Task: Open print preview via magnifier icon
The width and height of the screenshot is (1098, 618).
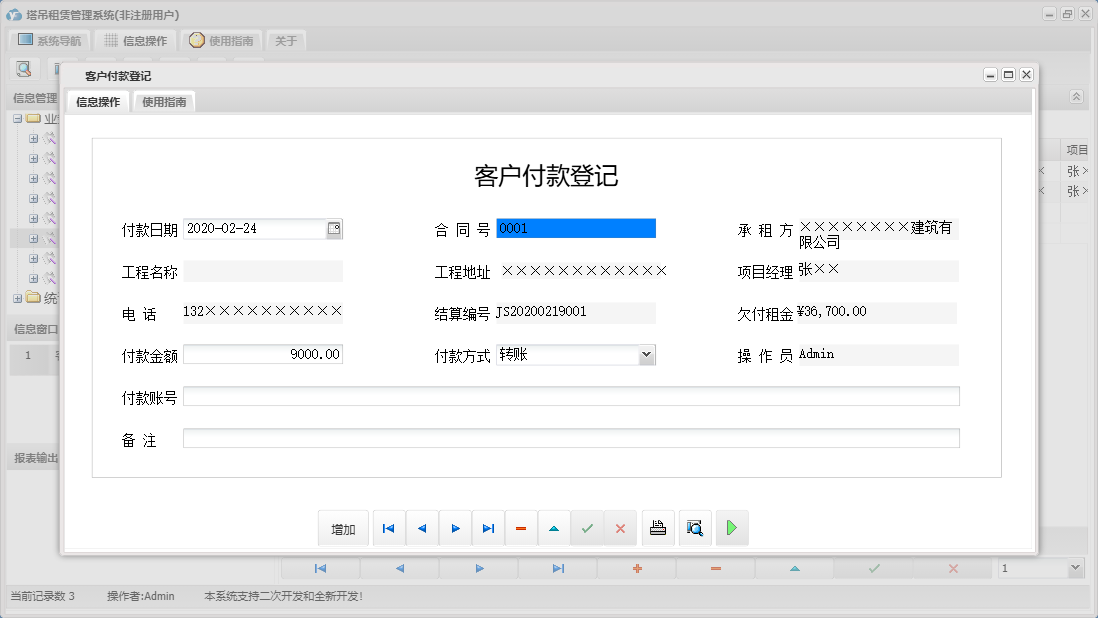Action: [x=695, y=527]
